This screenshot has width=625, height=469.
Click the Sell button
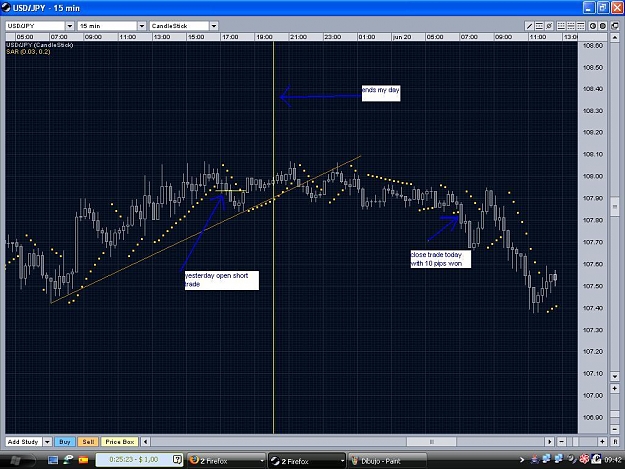[88, 442]
